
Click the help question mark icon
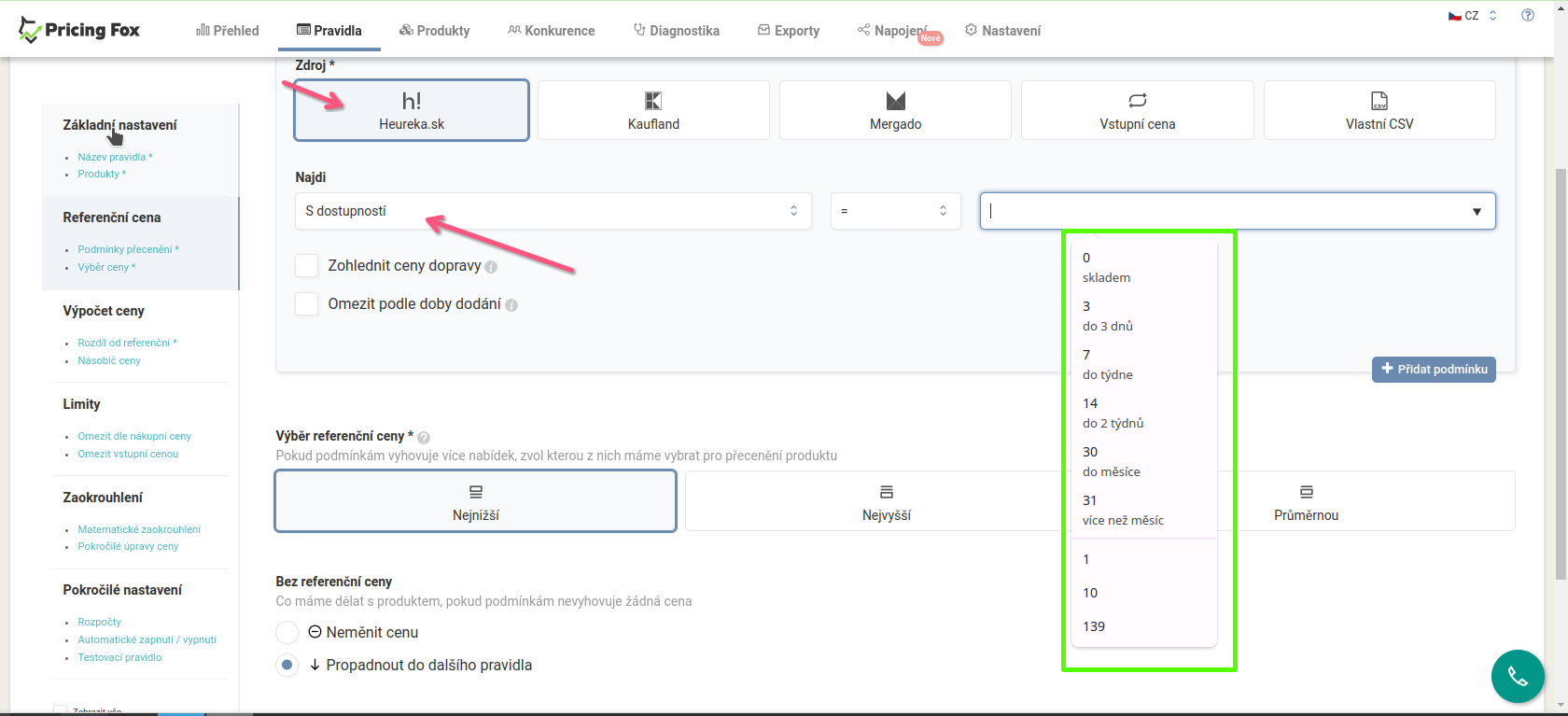pos(1528,15)
